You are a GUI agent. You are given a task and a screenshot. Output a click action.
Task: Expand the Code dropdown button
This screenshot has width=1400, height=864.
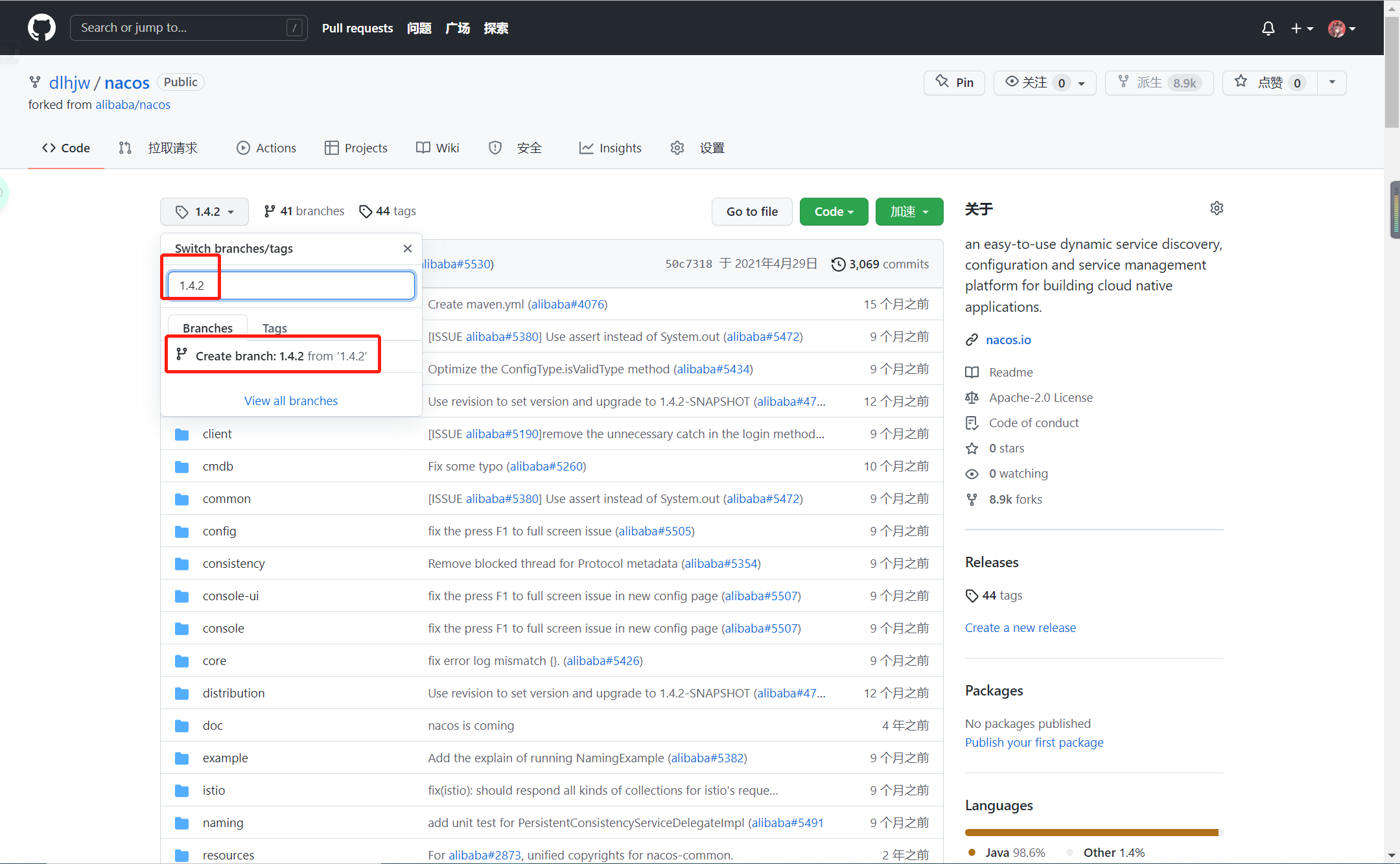coord(832,211)
